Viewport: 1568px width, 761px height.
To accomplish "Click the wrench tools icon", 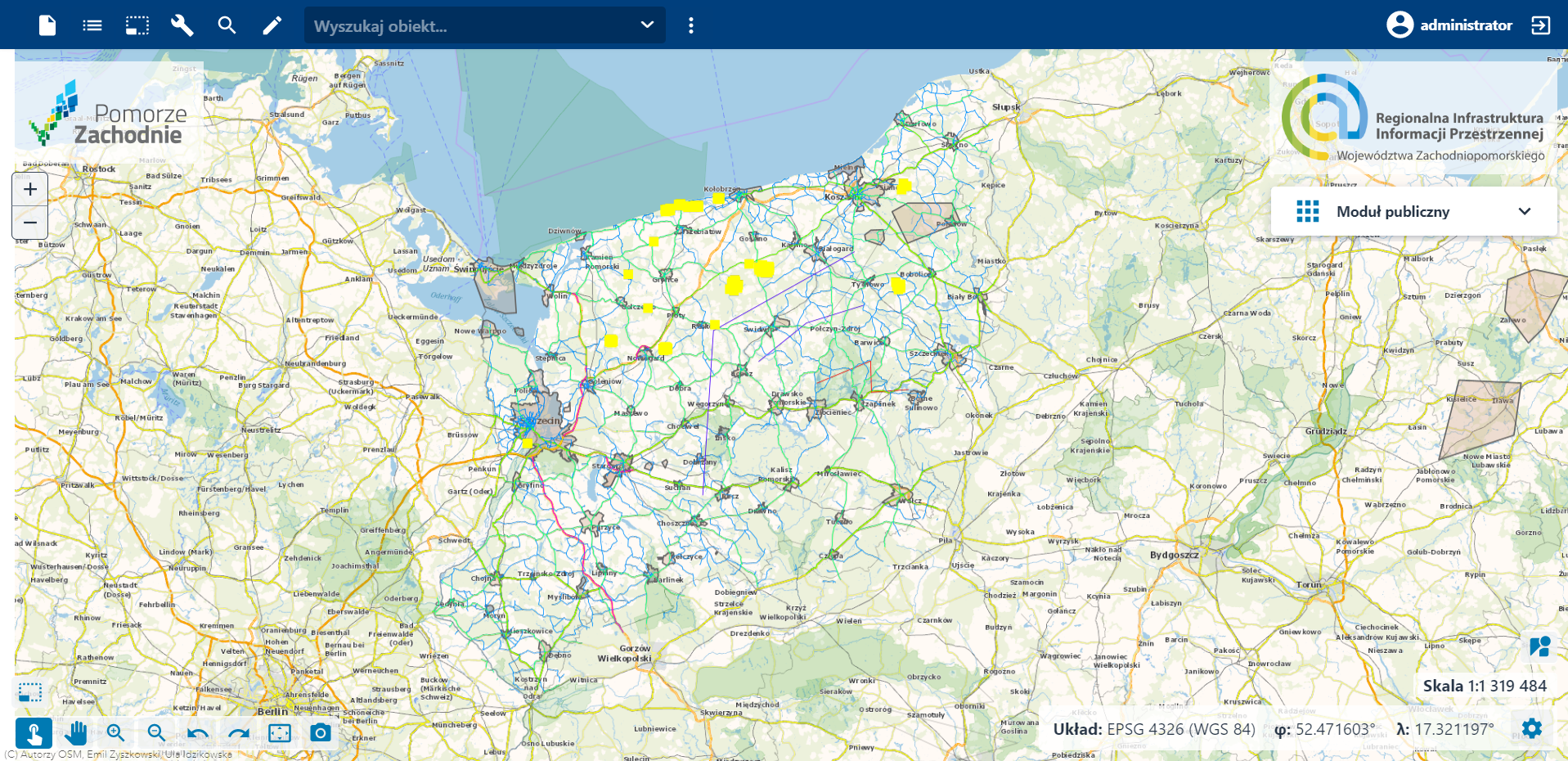I will (x=182, y=25).
